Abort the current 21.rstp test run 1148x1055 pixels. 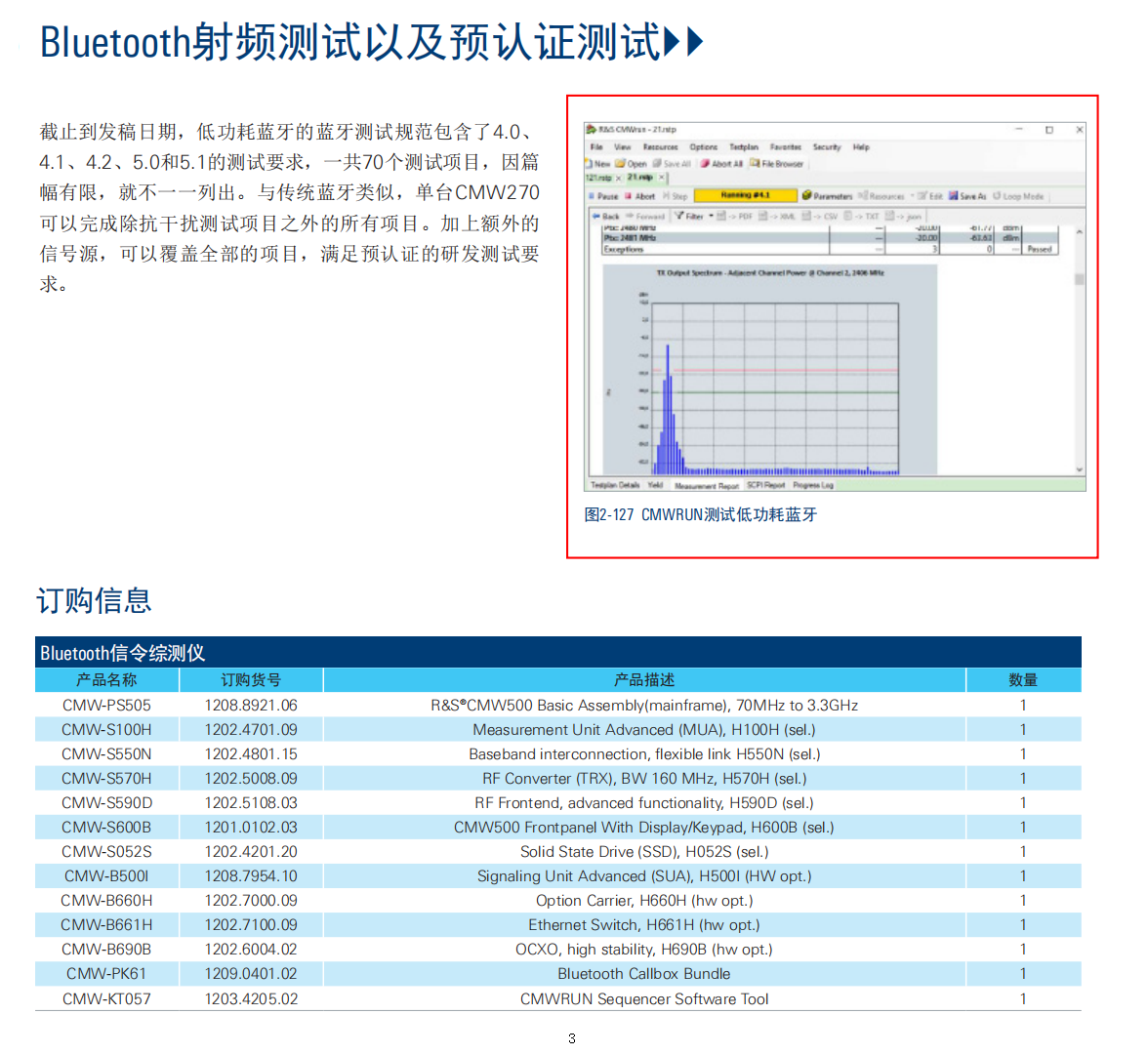[640, 196]
